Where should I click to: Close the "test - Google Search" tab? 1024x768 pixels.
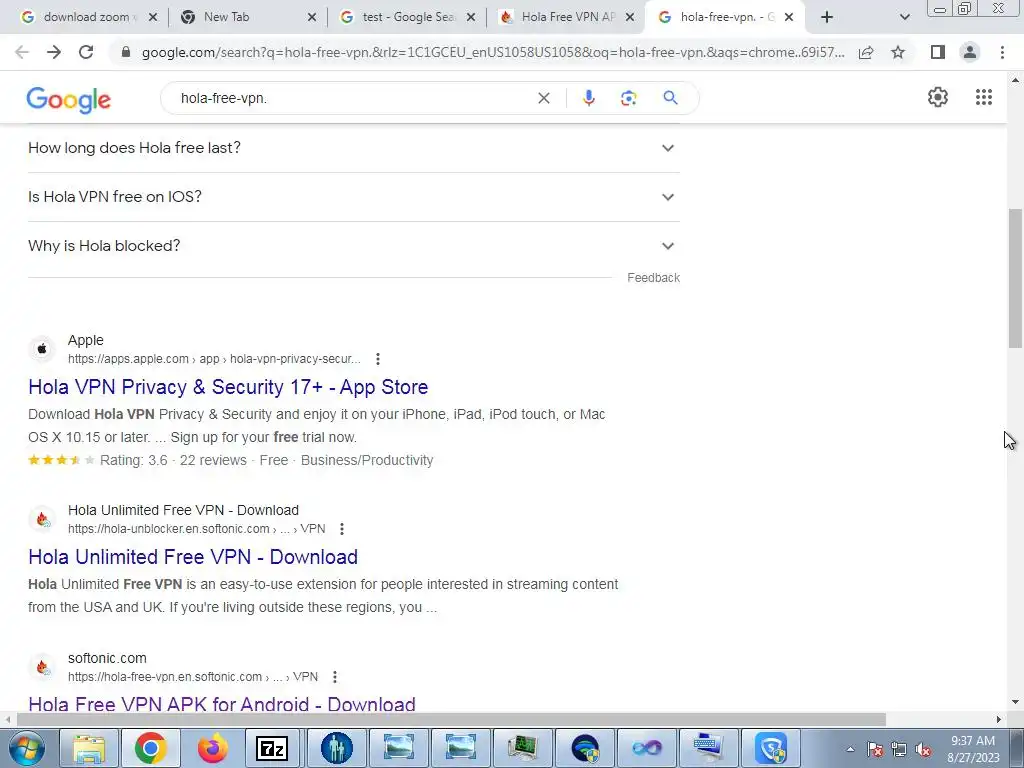[x=471, y=18]
